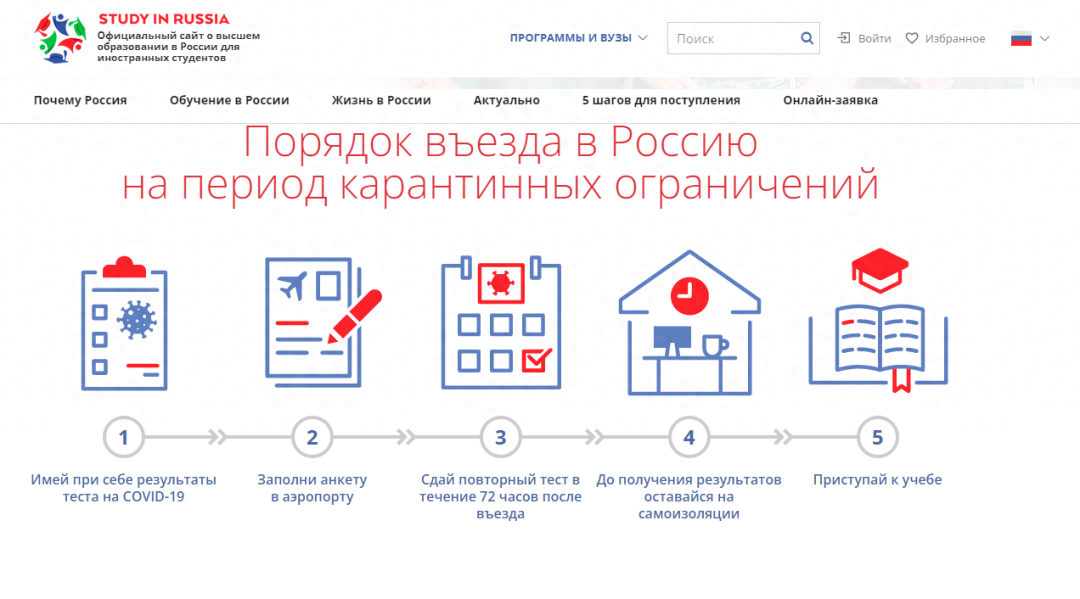Screen dimensions: 1080x599
Task: Open the Онлайн-заявка link
Action: point(830,100)
